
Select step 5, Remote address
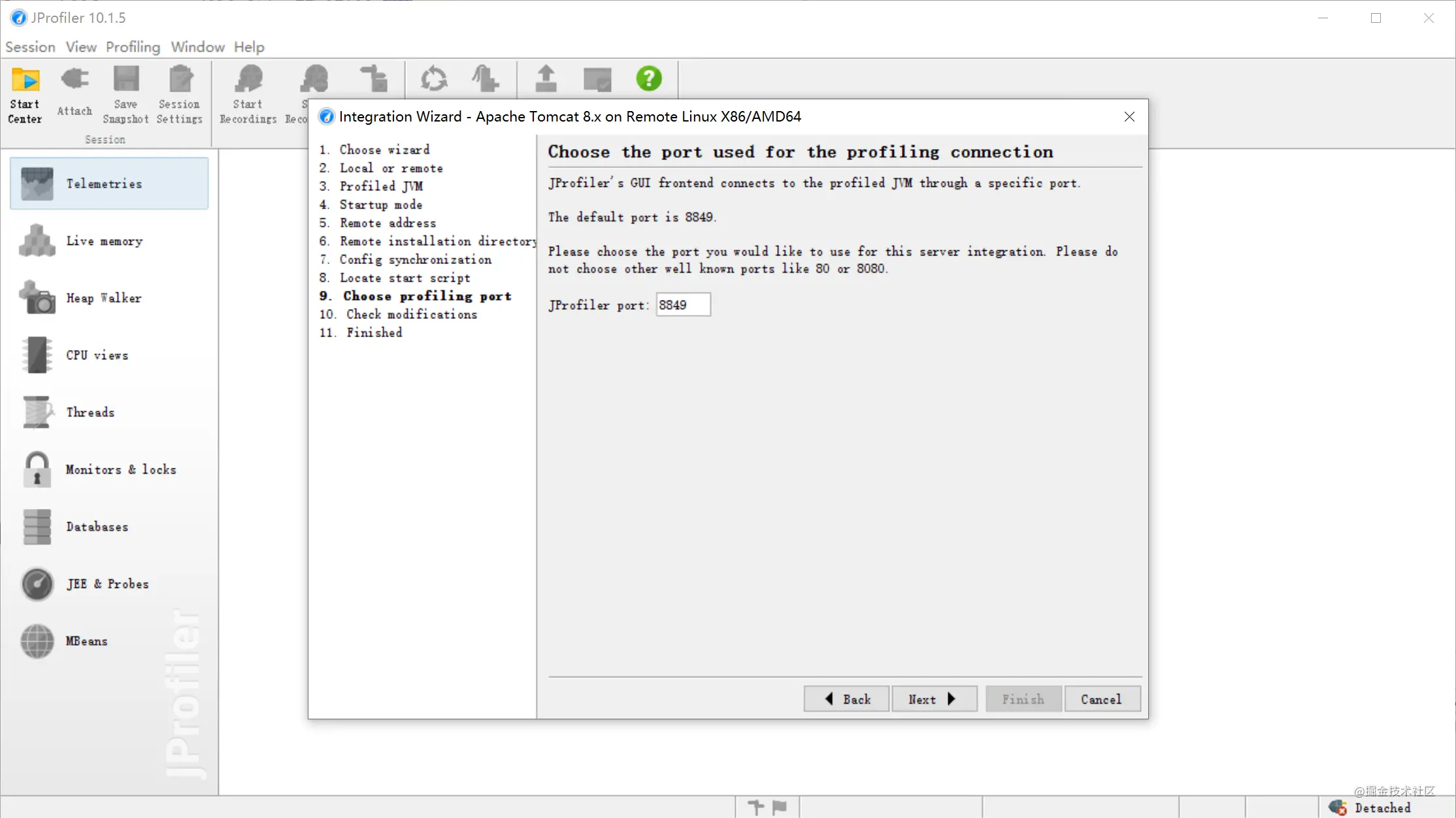point(388,223)
